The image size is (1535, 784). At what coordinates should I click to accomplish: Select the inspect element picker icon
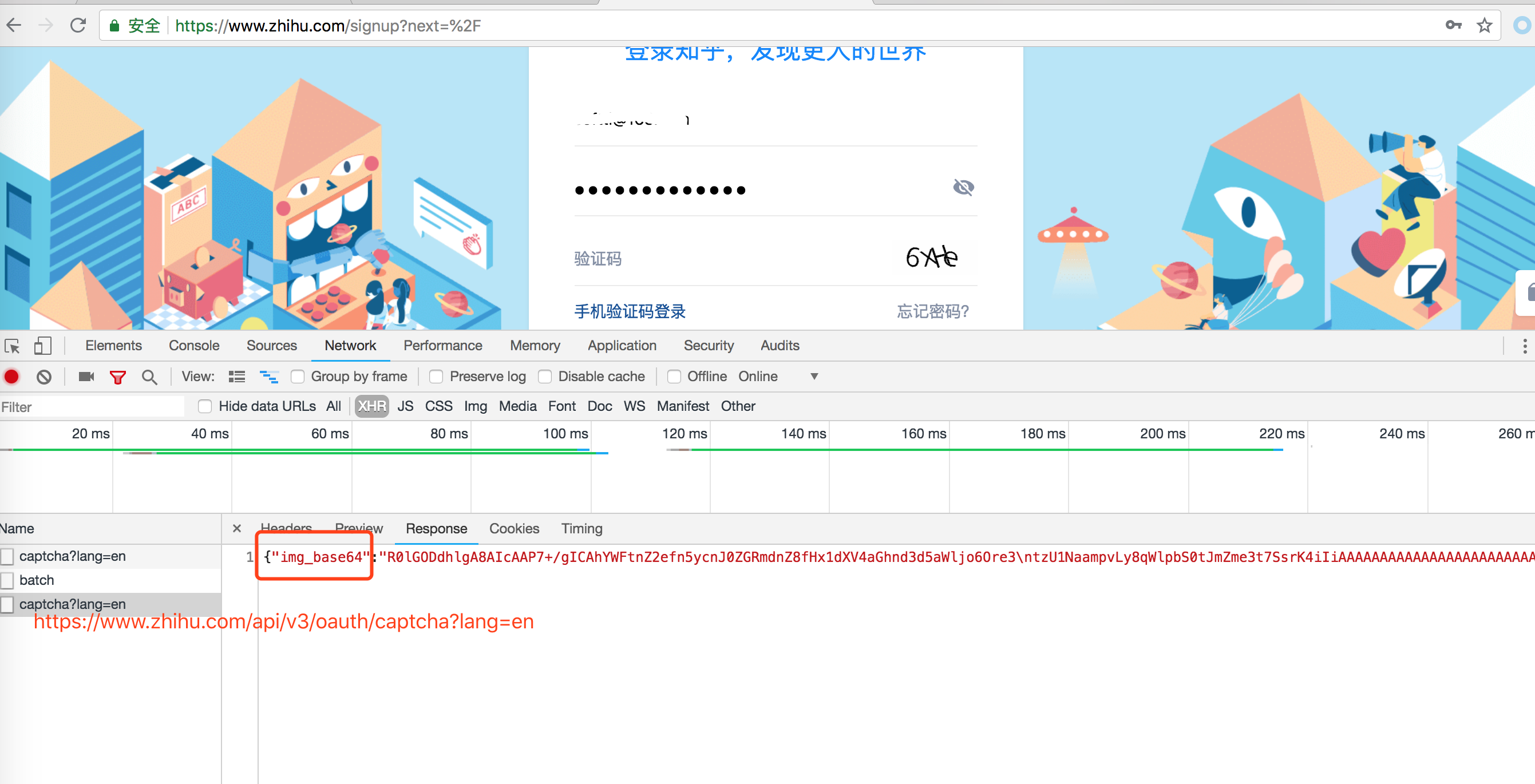pyautogui.click(x=13, y=346)
